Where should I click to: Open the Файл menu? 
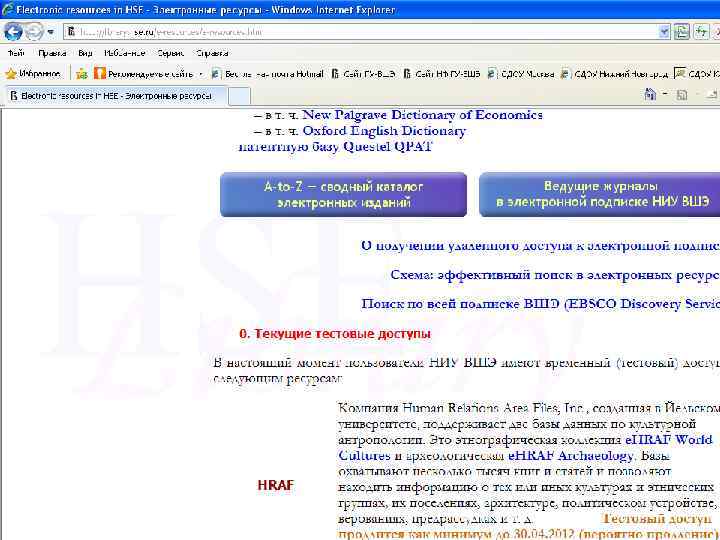16,53
